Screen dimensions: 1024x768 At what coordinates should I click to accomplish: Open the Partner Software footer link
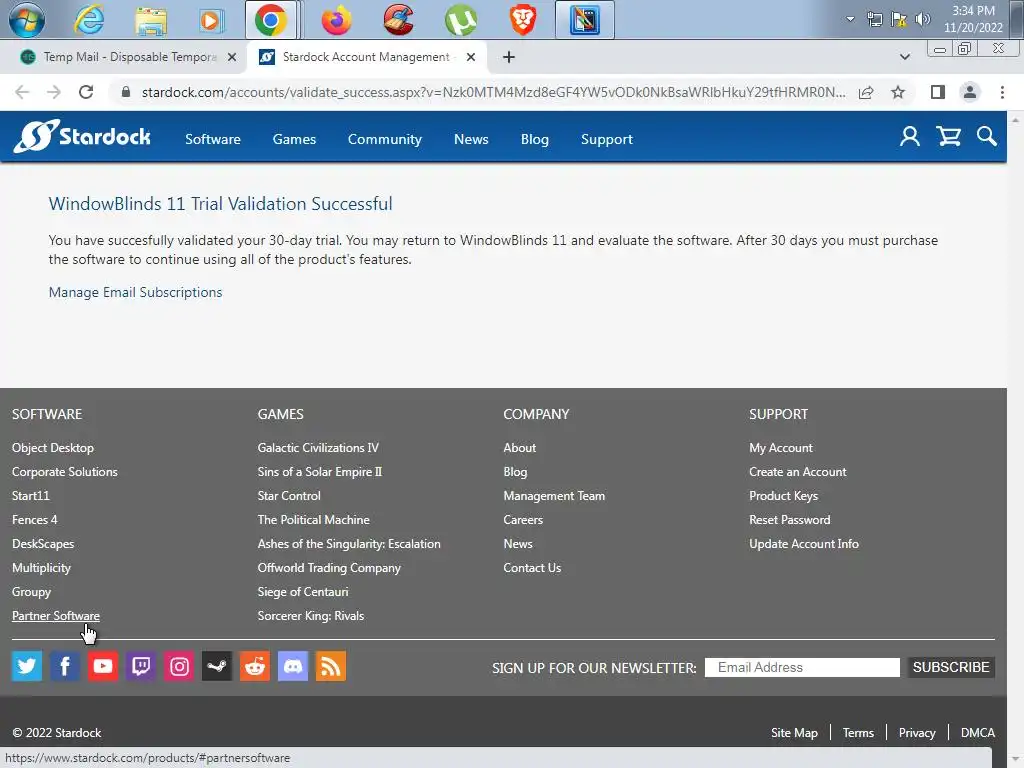pyautogui.click(x=56, y=616)
